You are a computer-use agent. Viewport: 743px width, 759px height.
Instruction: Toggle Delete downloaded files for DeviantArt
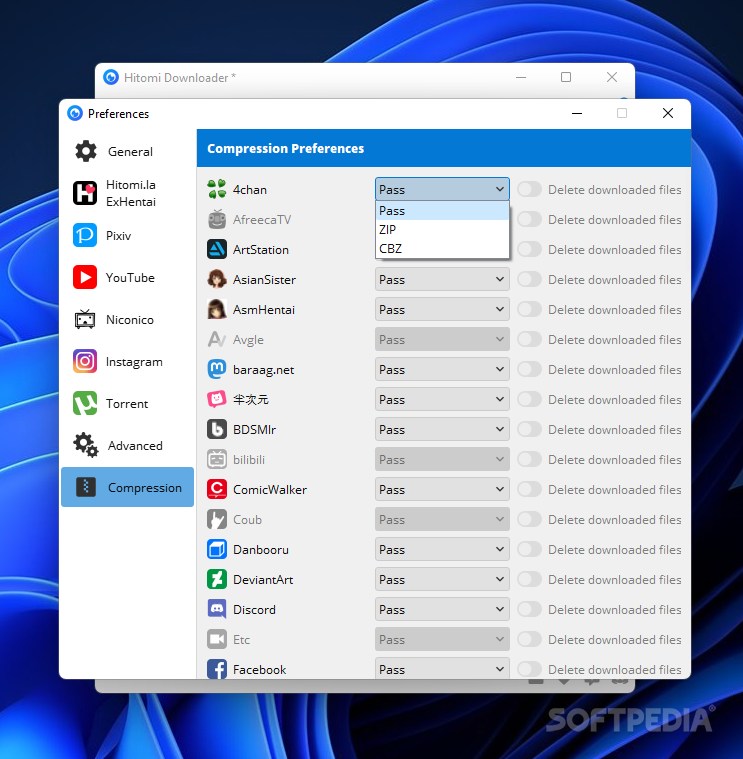point(529,579)
